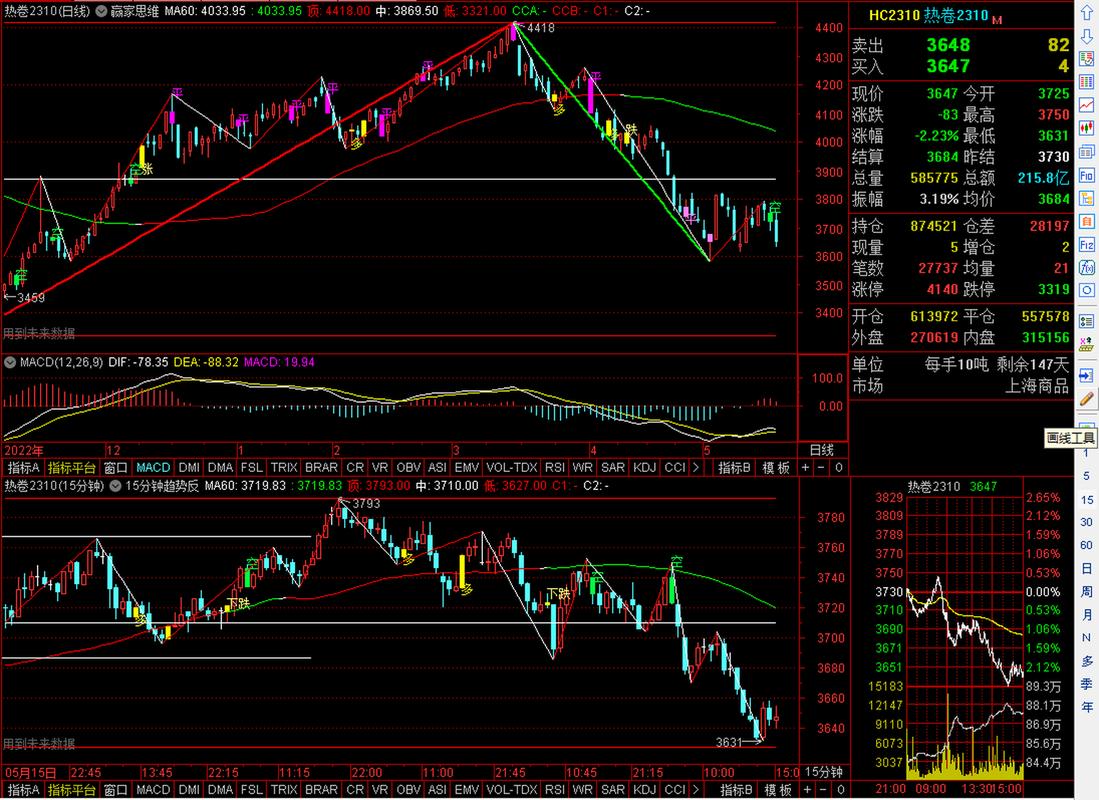The height and width of the screenshot is (800, 1099).
Task: Click 指标平台 button under the daily chart
Action: (x=72, y=467)
